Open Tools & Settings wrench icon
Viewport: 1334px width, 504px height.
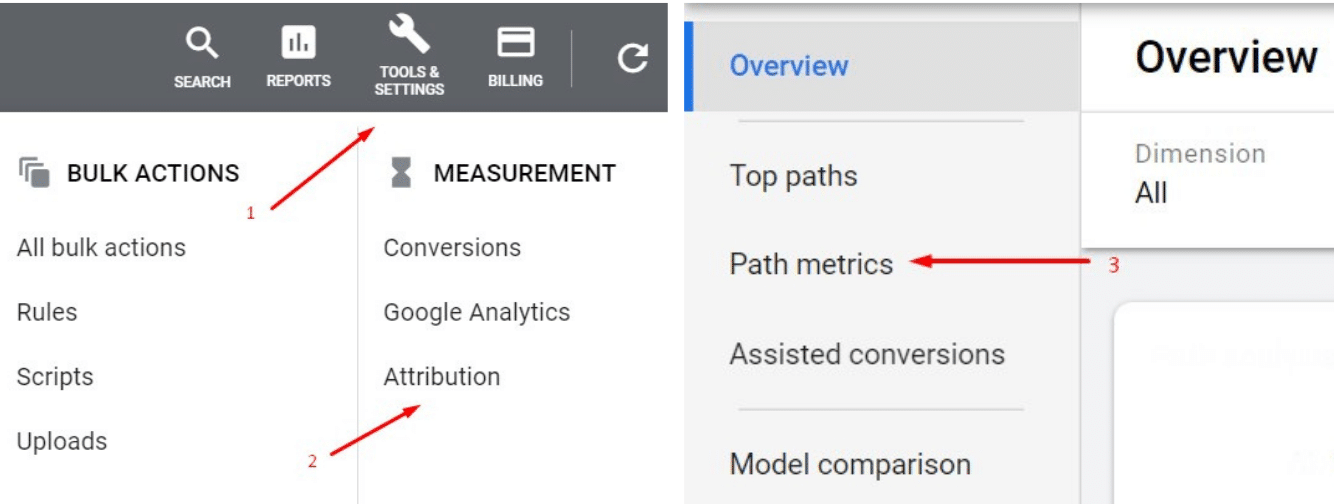(409, 34)
